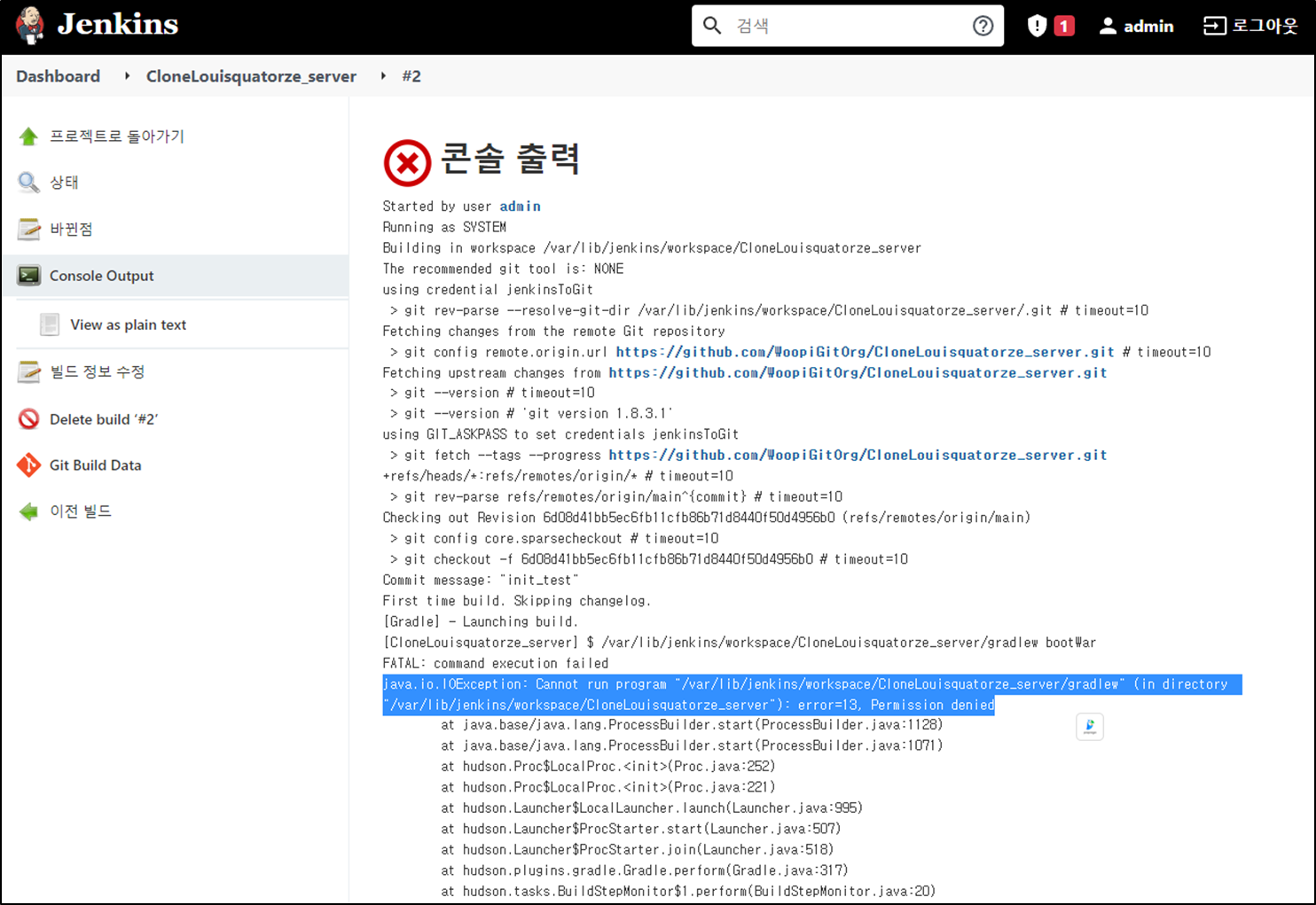Screen dimensions: 1316x905
Task: Click the FATAL: command execution failed line
Action: click(x=496, y=663)
